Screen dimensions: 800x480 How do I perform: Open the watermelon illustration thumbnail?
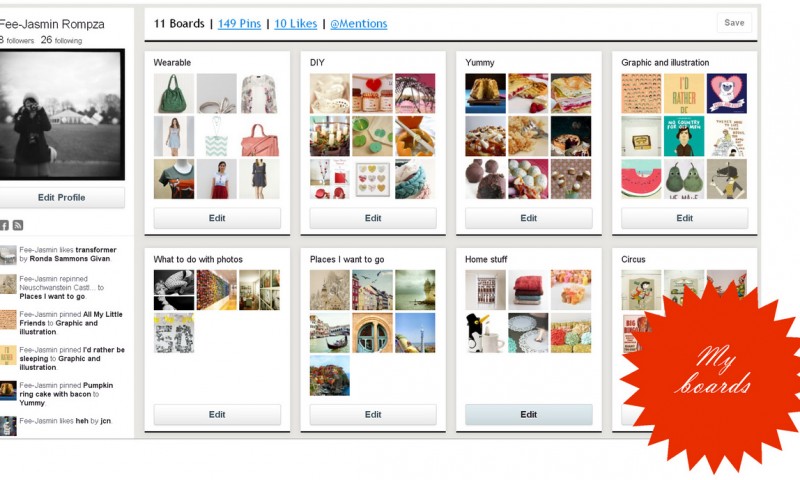641,179
